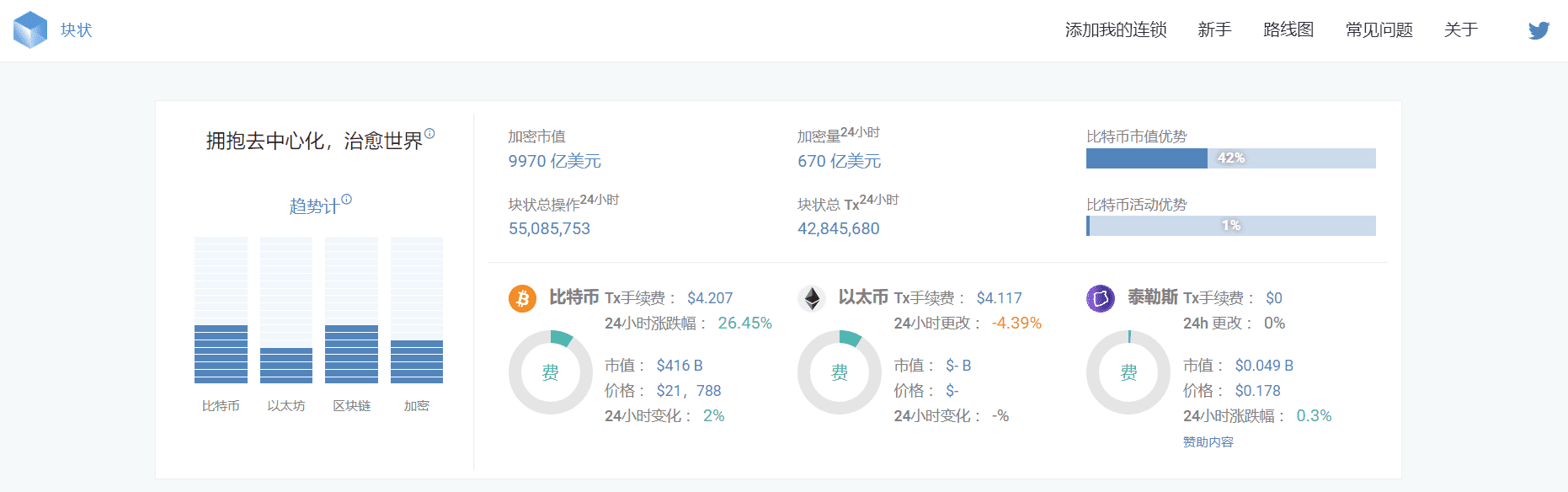Screen dimensions: 1568x492
Task: Click the 比特币市值优势 42% bar
Action: click(x=1230, y=158)
